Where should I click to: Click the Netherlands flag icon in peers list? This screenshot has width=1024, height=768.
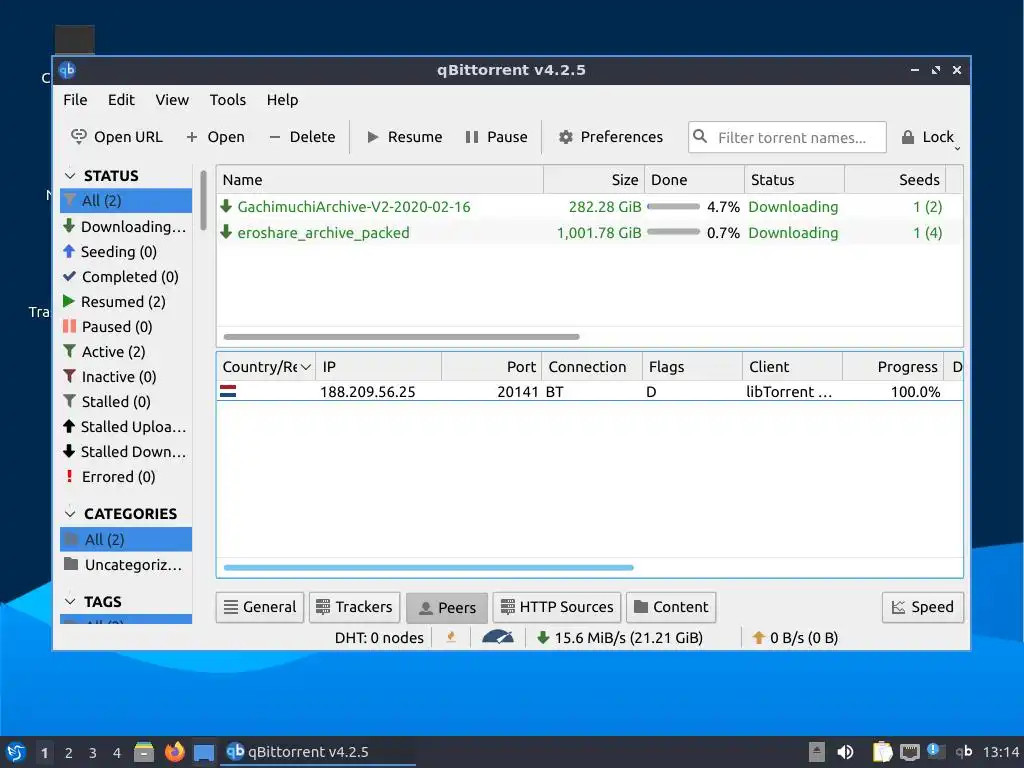[x=228, y=391]
